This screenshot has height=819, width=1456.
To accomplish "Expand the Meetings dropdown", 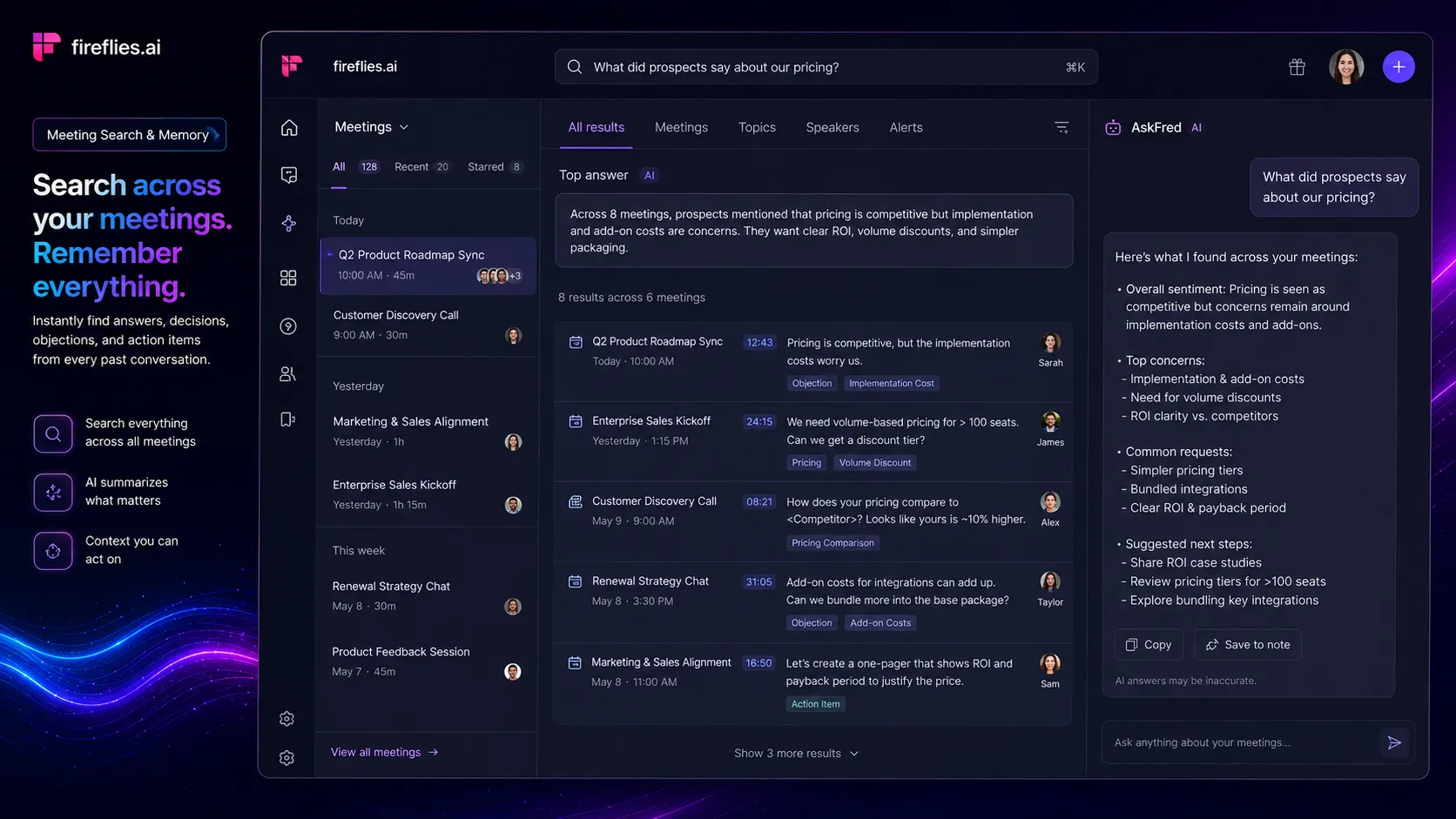I will [x=372, y=127].
